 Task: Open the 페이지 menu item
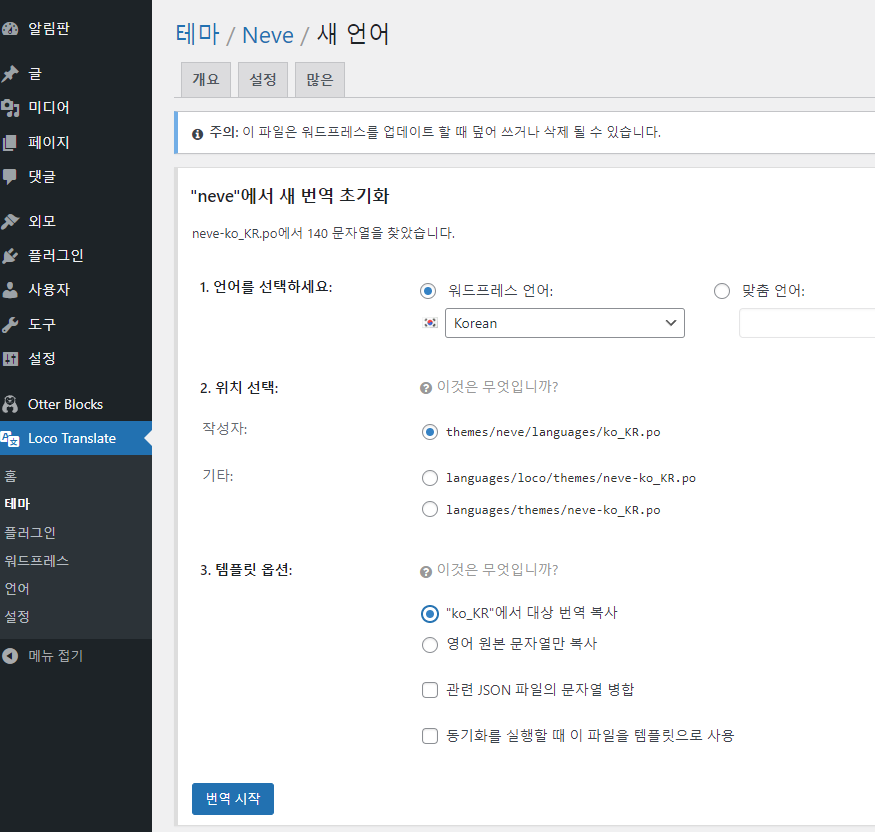tap(76, 143)
